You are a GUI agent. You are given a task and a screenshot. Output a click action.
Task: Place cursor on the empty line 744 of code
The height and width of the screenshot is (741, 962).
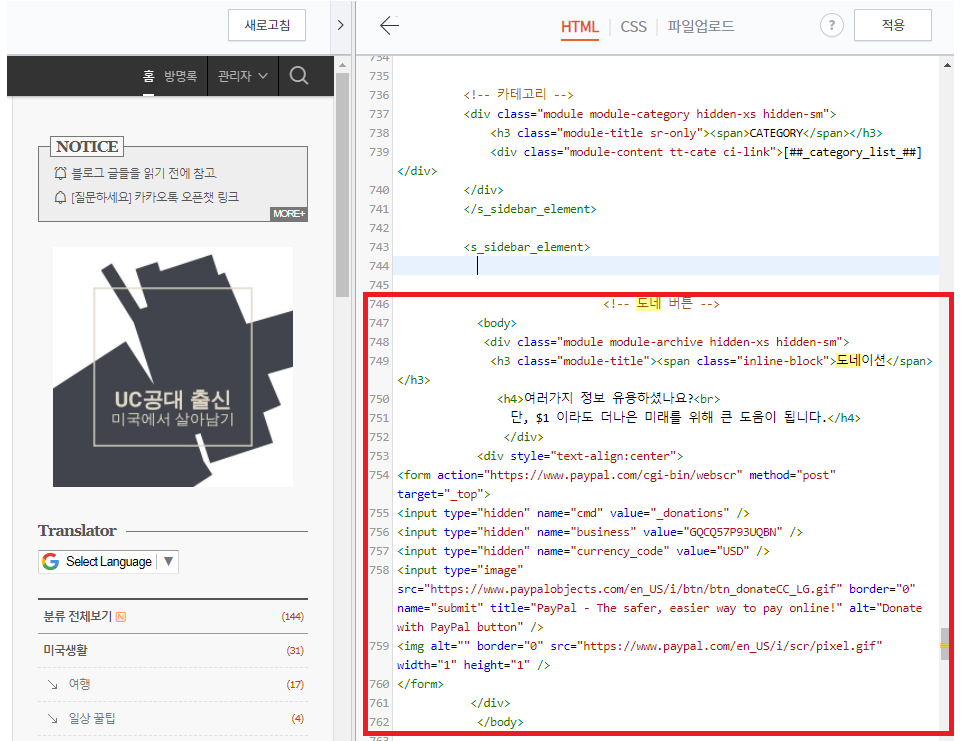[666, 266]
